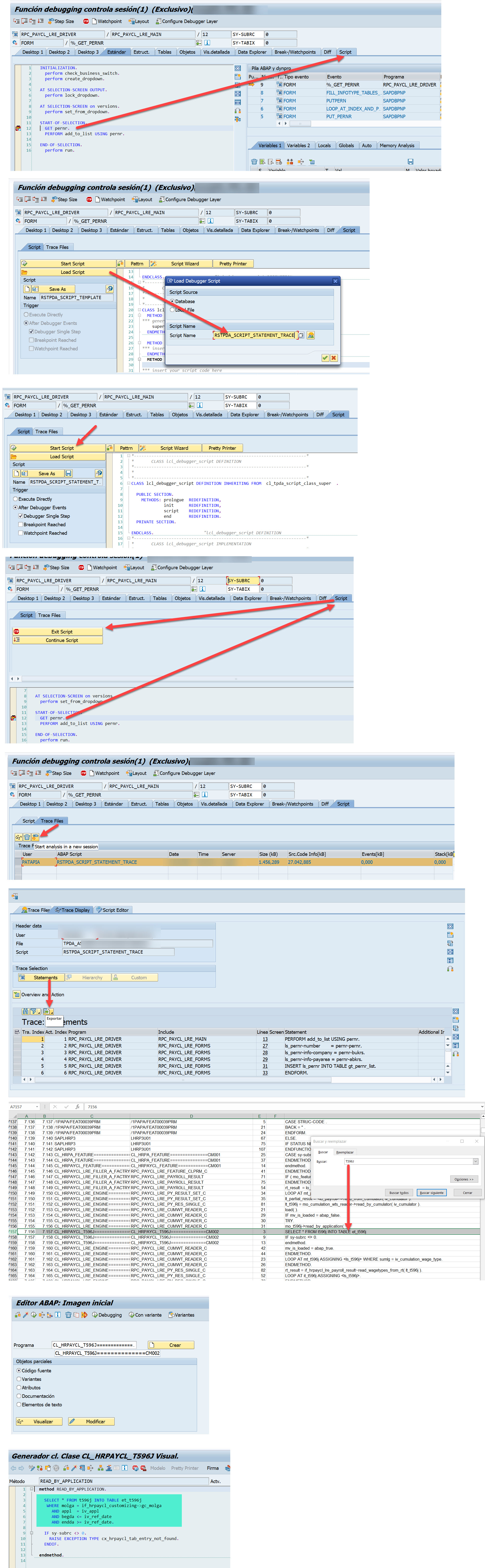This screenshot has height=1568, width=485.
Task: Click the fx insert function icon in Excel
Action: [77, 1107]
